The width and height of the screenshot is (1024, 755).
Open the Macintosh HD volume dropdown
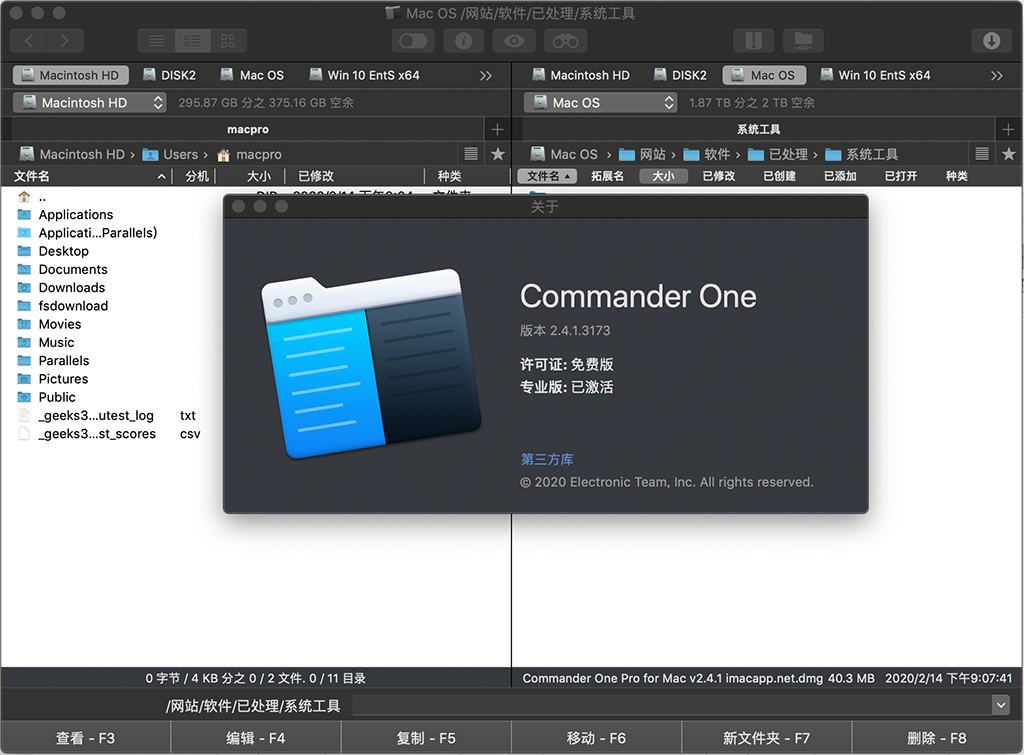pos(89,103)
